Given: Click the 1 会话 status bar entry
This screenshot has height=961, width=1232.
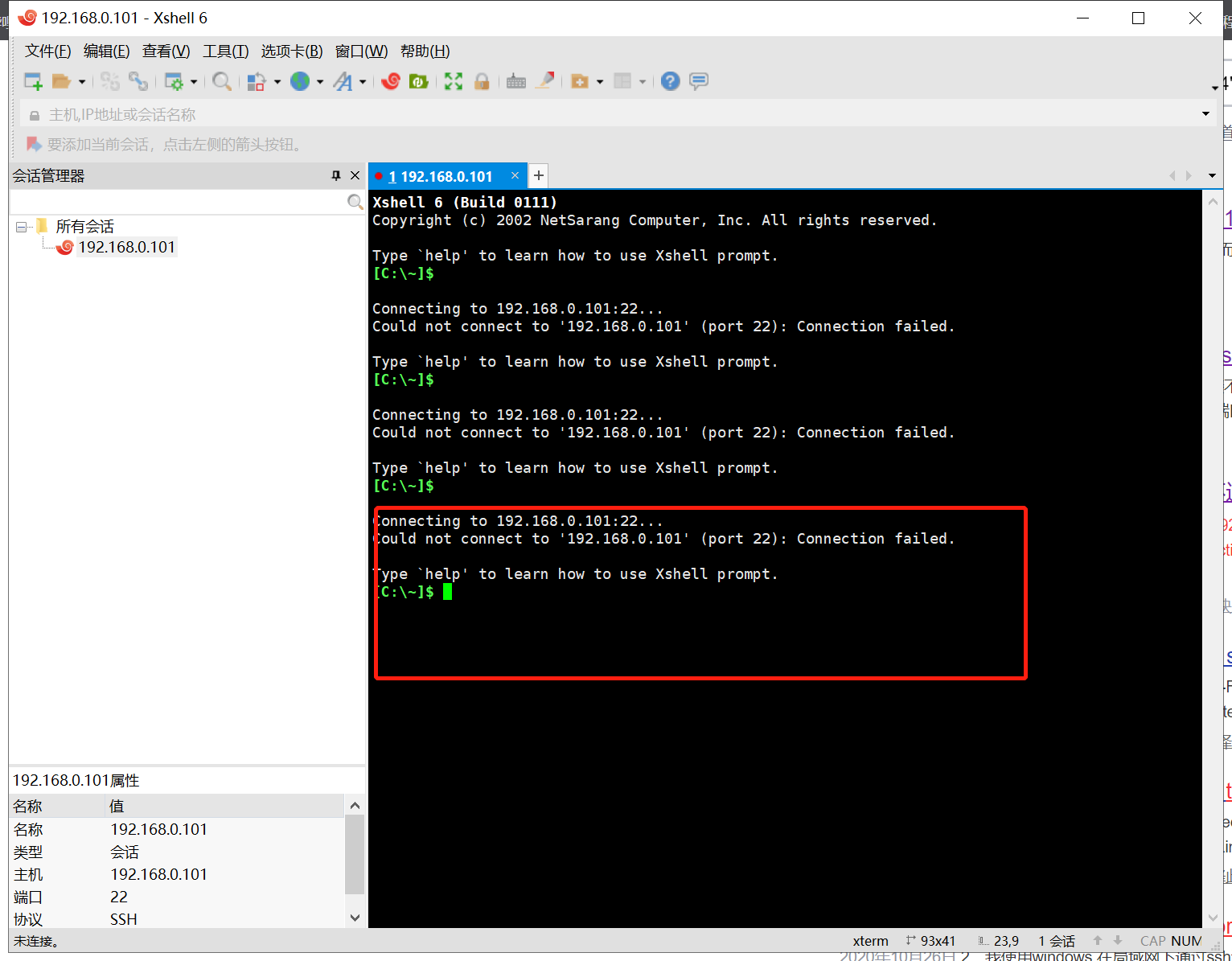Looking at the screenshot, I should [x=1057, y=941].
